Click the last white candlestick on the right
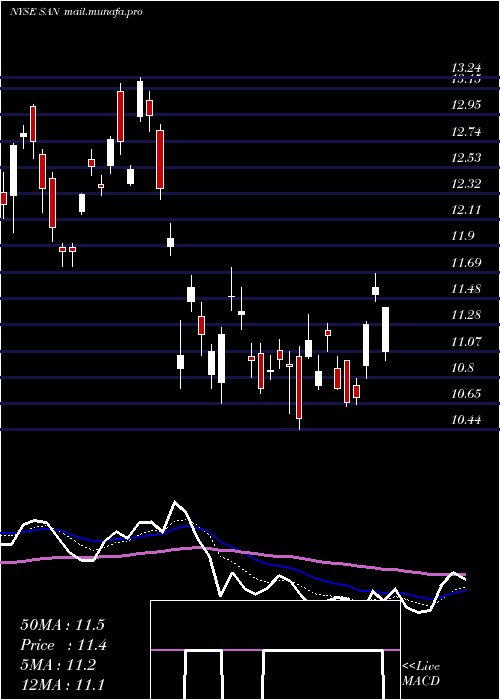Image resolution: width=500 pixels, height=700 pixels. point(385,334)
